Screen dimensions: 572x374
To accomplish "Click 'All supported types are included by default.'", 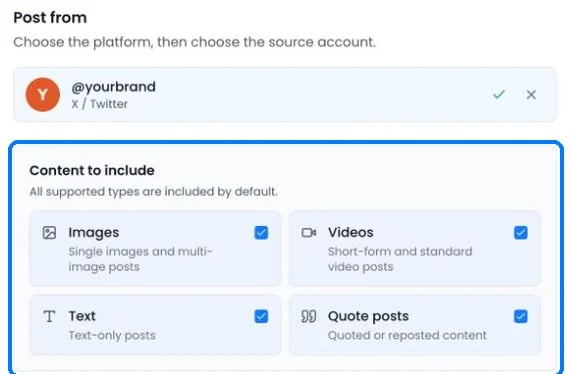I will [154, 192].
